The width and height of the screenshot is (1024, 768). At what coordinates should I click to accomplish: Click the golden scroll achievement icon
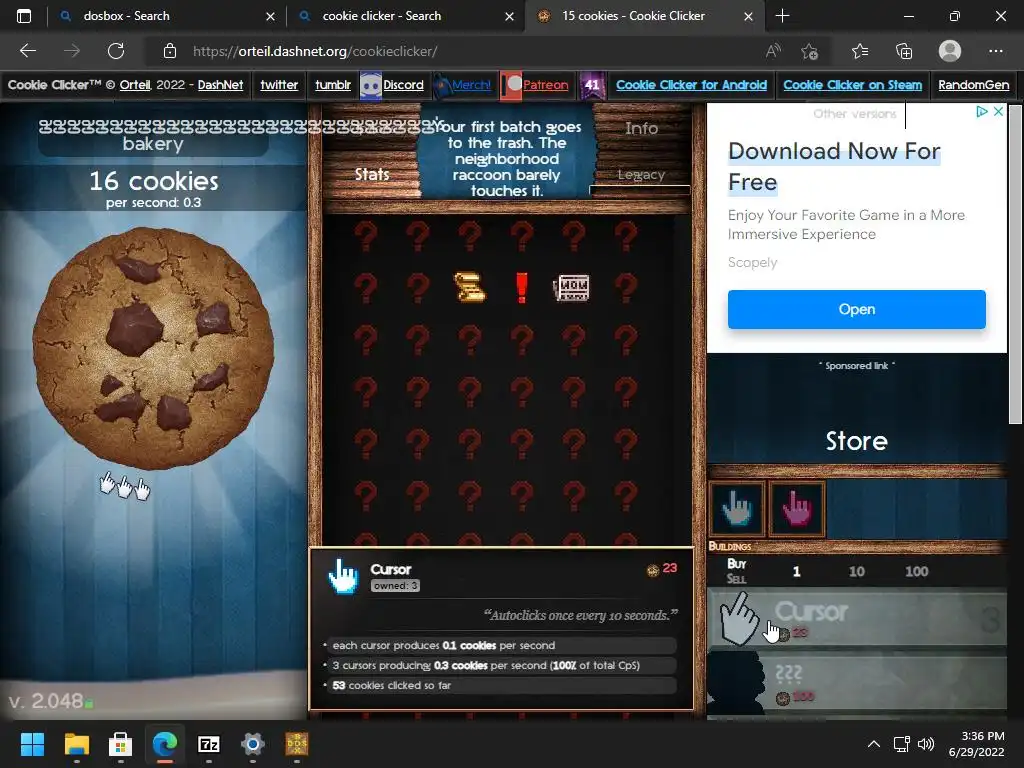click(470, 287)
